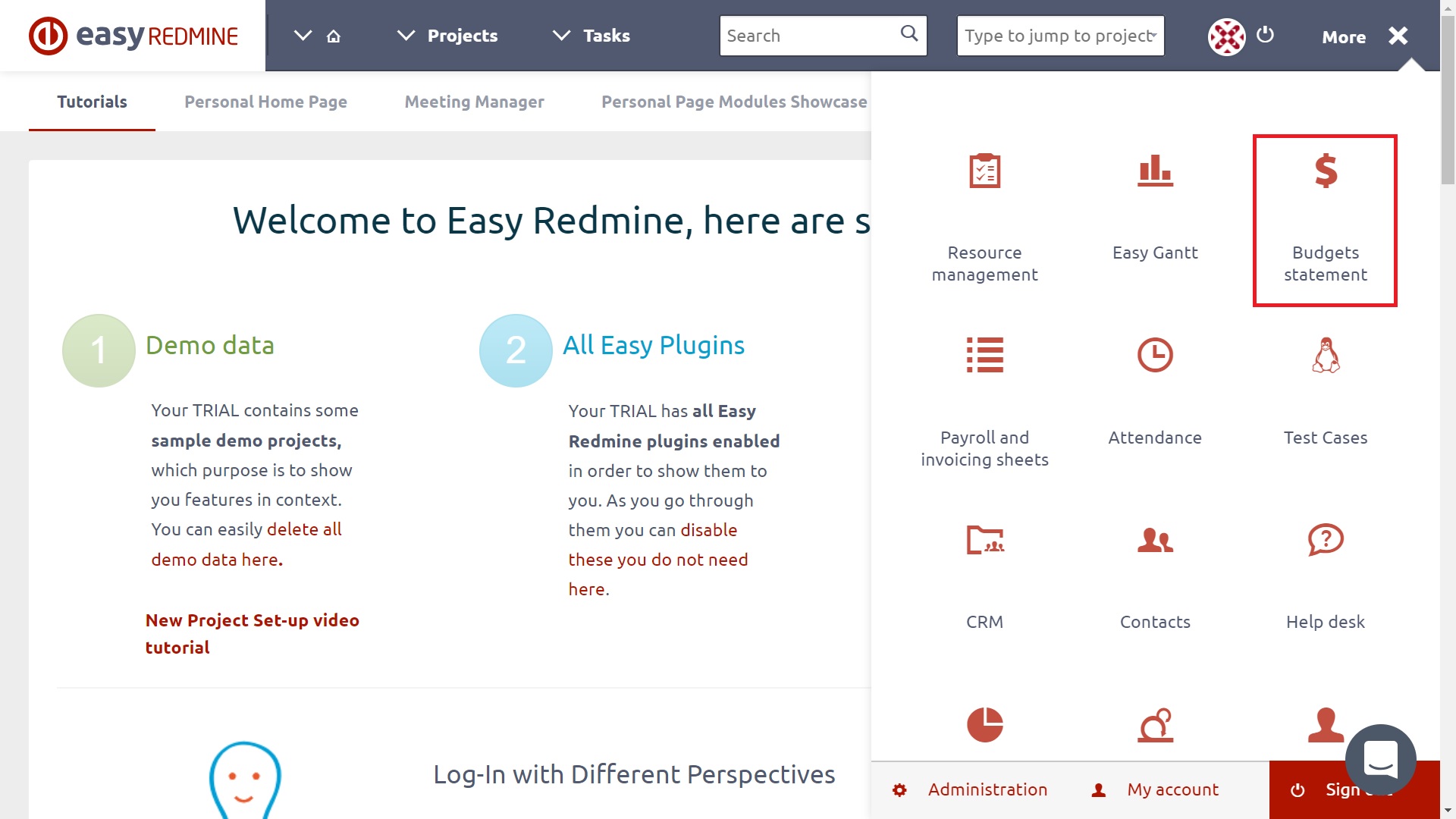The image size is (1456, 819).
Task: Click Log-In with Different Perspectives heading
Action: [634, 774]
